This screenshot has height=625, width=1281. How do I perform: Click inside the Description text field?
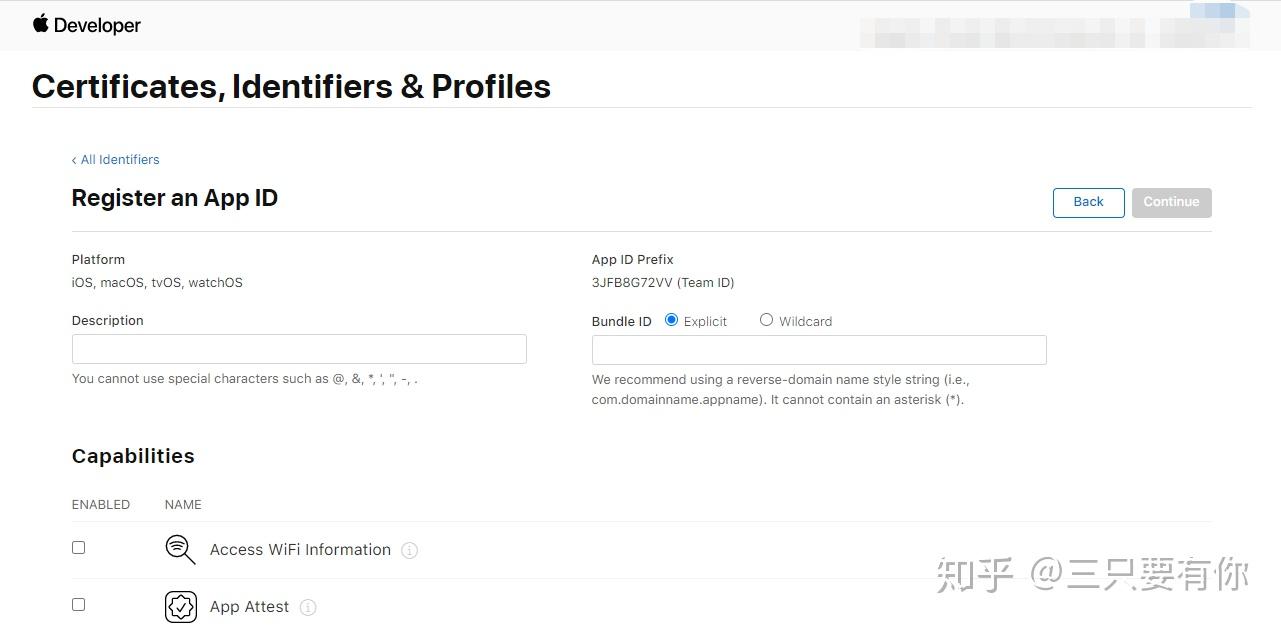click(298, 348)
